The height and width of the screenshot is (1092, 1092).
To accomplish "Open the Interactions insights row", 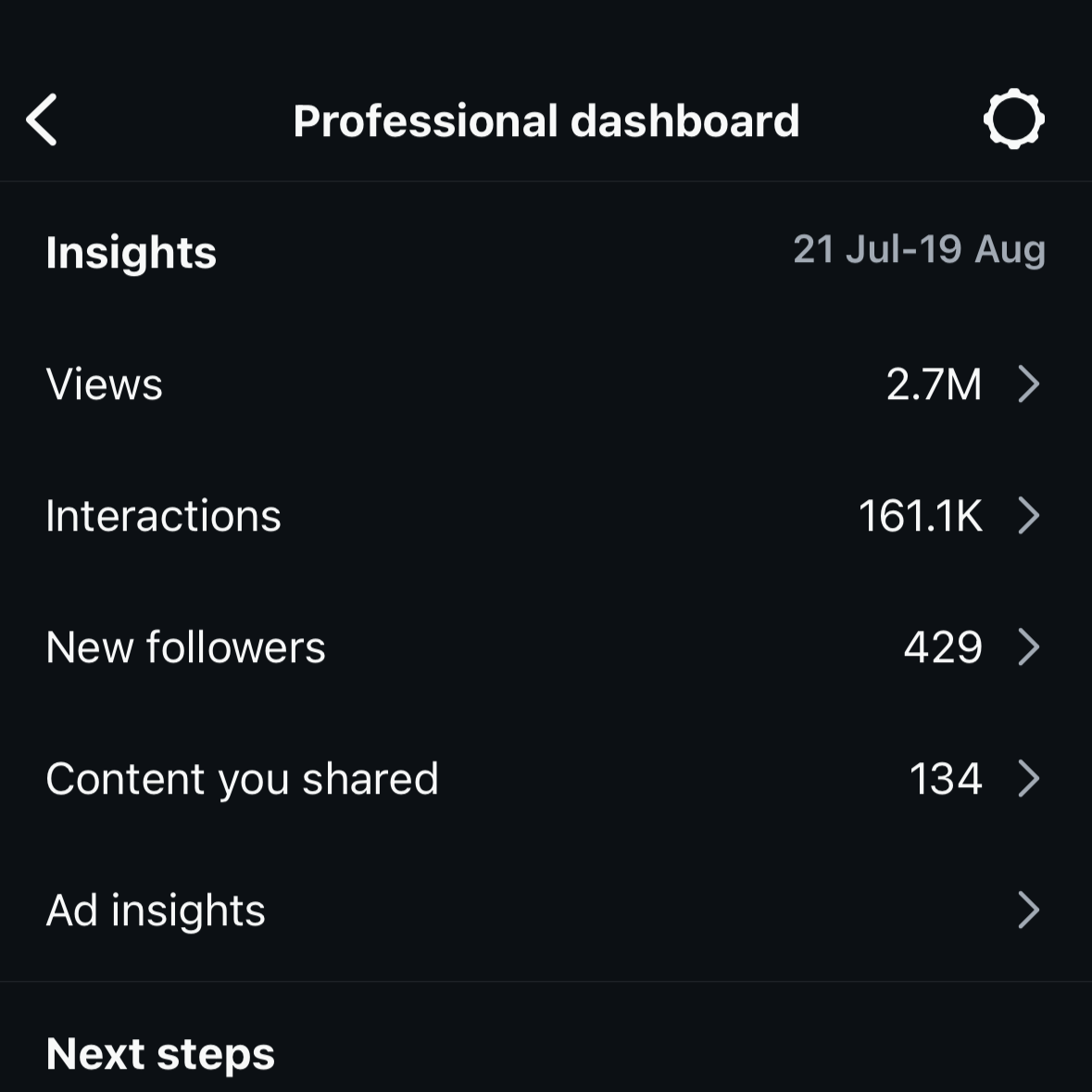I will 546,515.
